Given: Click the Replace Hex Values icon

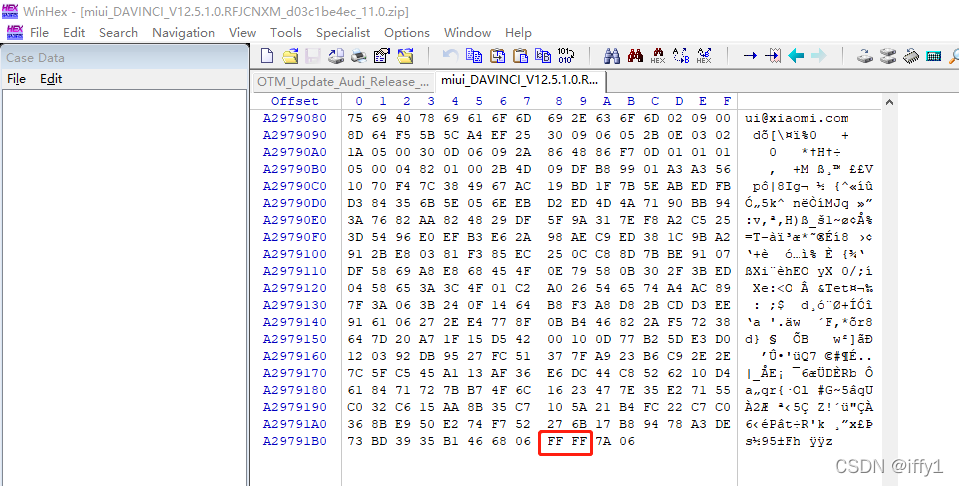Looking at the screenshot, I should click(x=704, y=56).
